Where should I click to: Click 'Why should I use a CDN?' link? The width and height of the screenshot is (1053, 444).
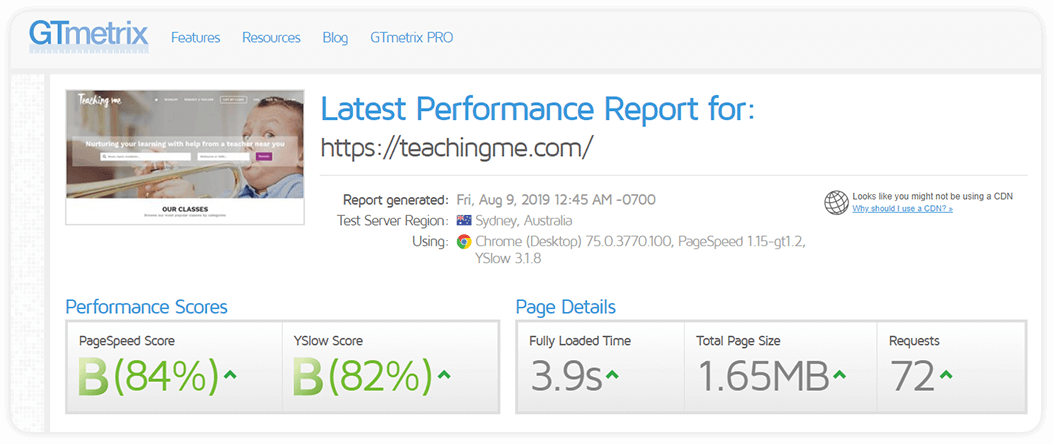(x=903, y=209)
